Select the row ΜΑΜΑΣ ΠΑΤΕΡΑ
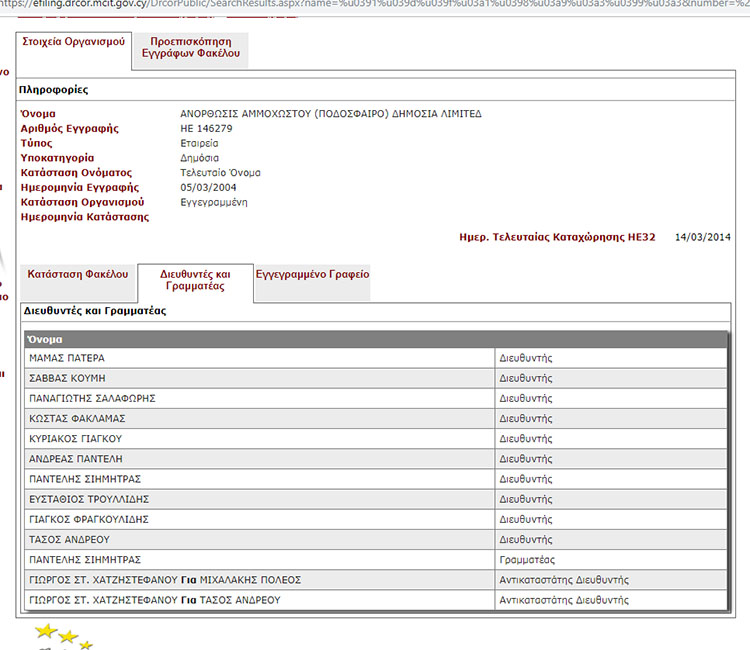750x650 pixels. click(375, 358)
